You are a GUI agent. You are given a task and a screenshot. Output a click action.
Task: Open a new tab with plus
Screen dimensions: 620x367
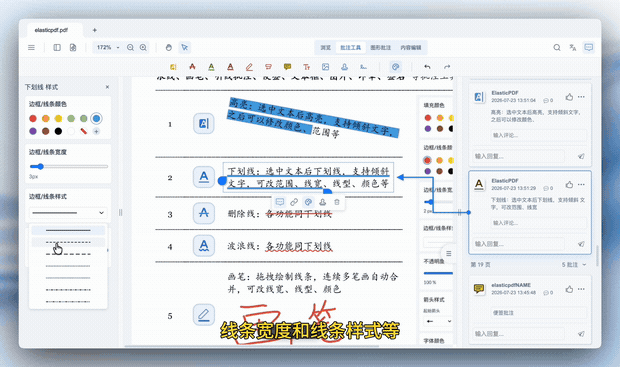pos(95,30)
